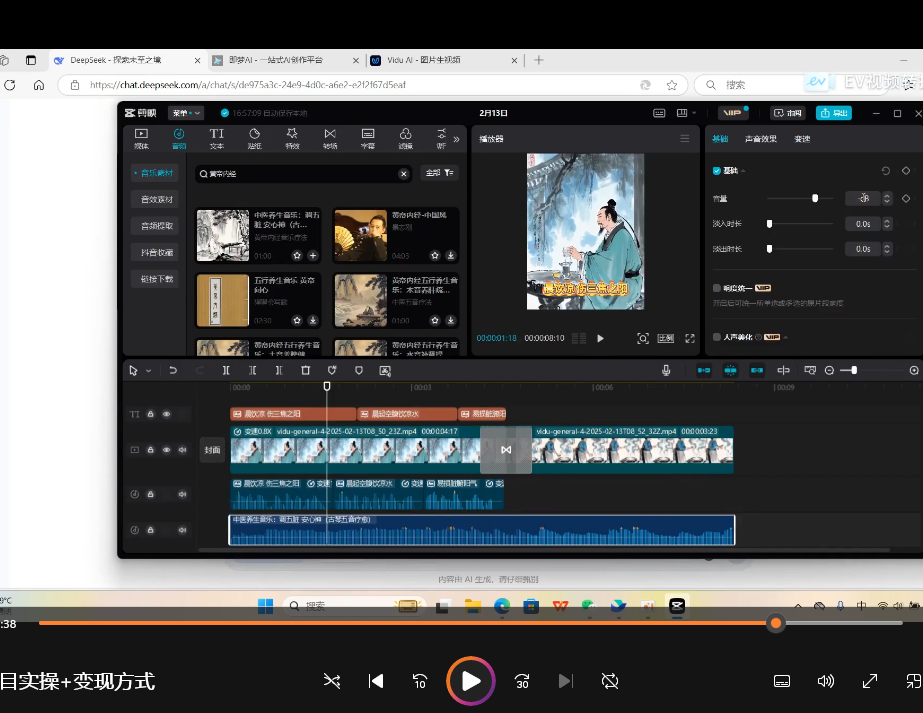Select the 抖音收藏 sidebar category

[156, 253]
